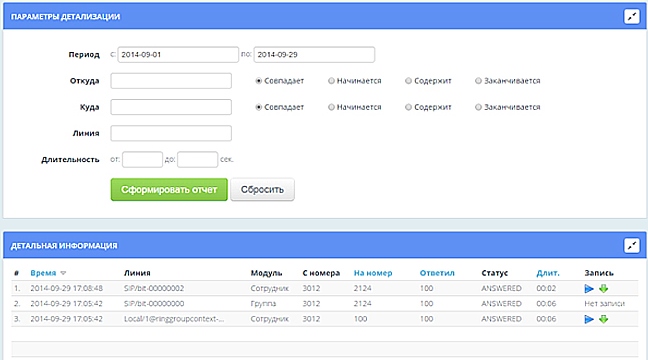Image resolution: width=648 pixels, height=360 pixels.
Task: Select Содержит for Куда
Action: click(408, 107)
